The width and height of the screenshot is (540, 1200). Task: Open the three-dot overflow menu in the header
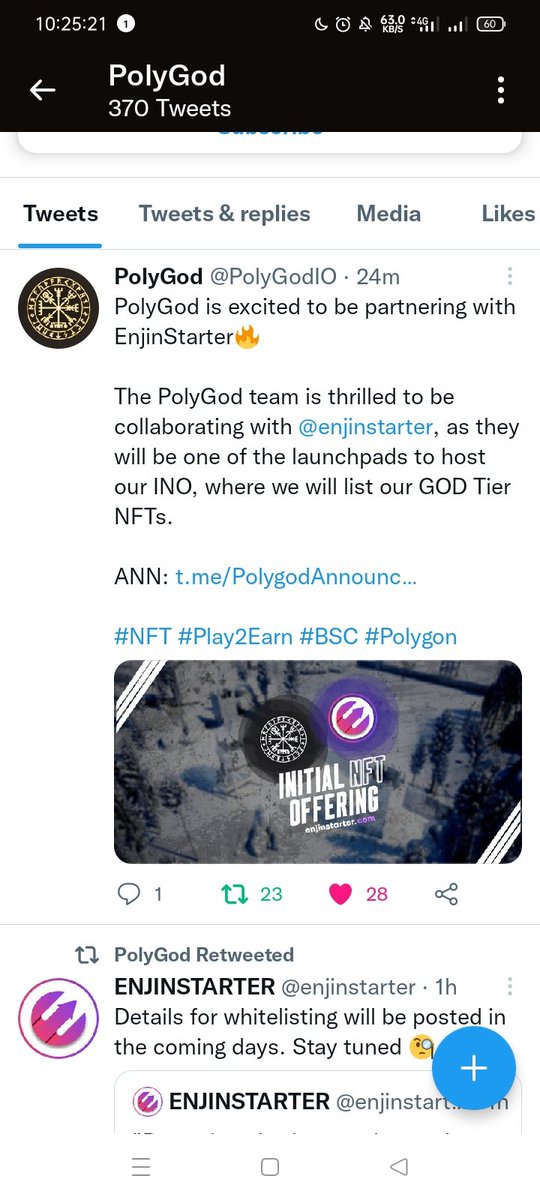pos(500,90)
